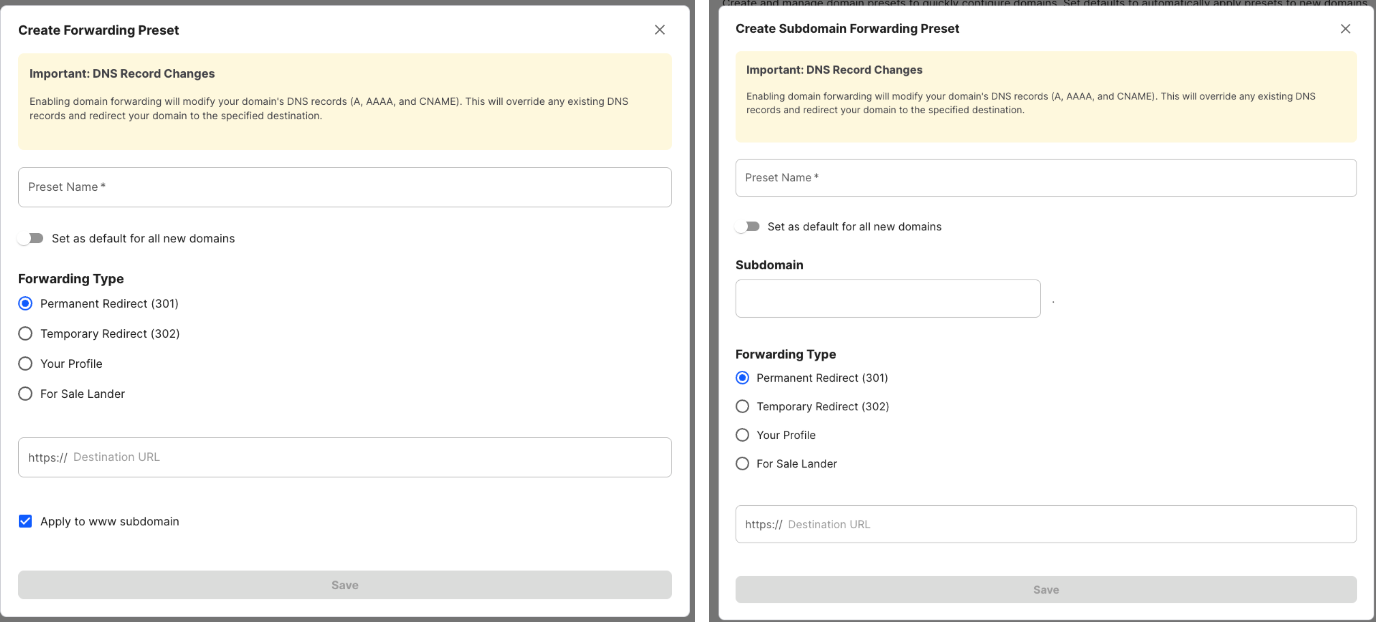
Task: Click 'Important: DNS Record Changes' heading in Forwarding Preset dialog
Action: coord(122,74)
